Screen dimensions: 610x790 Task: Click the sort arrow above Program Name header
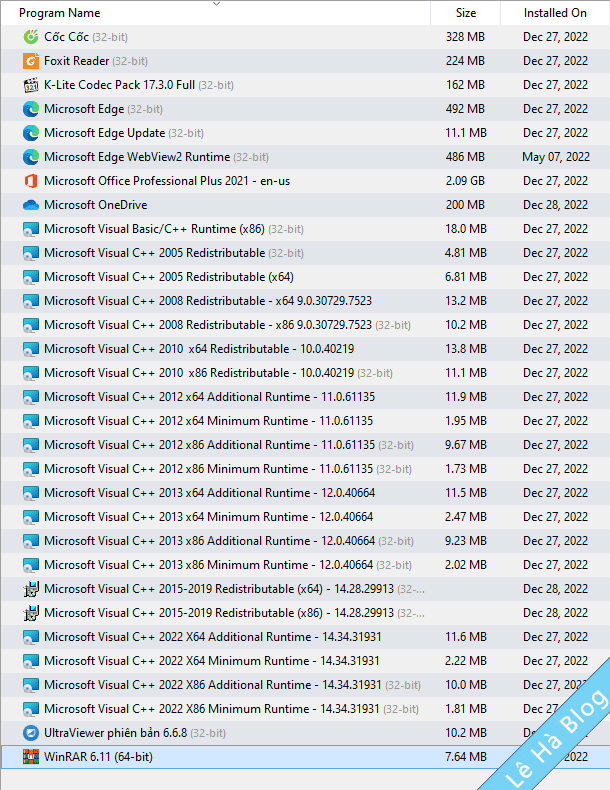pyautogui.click(x=217, y=4)
